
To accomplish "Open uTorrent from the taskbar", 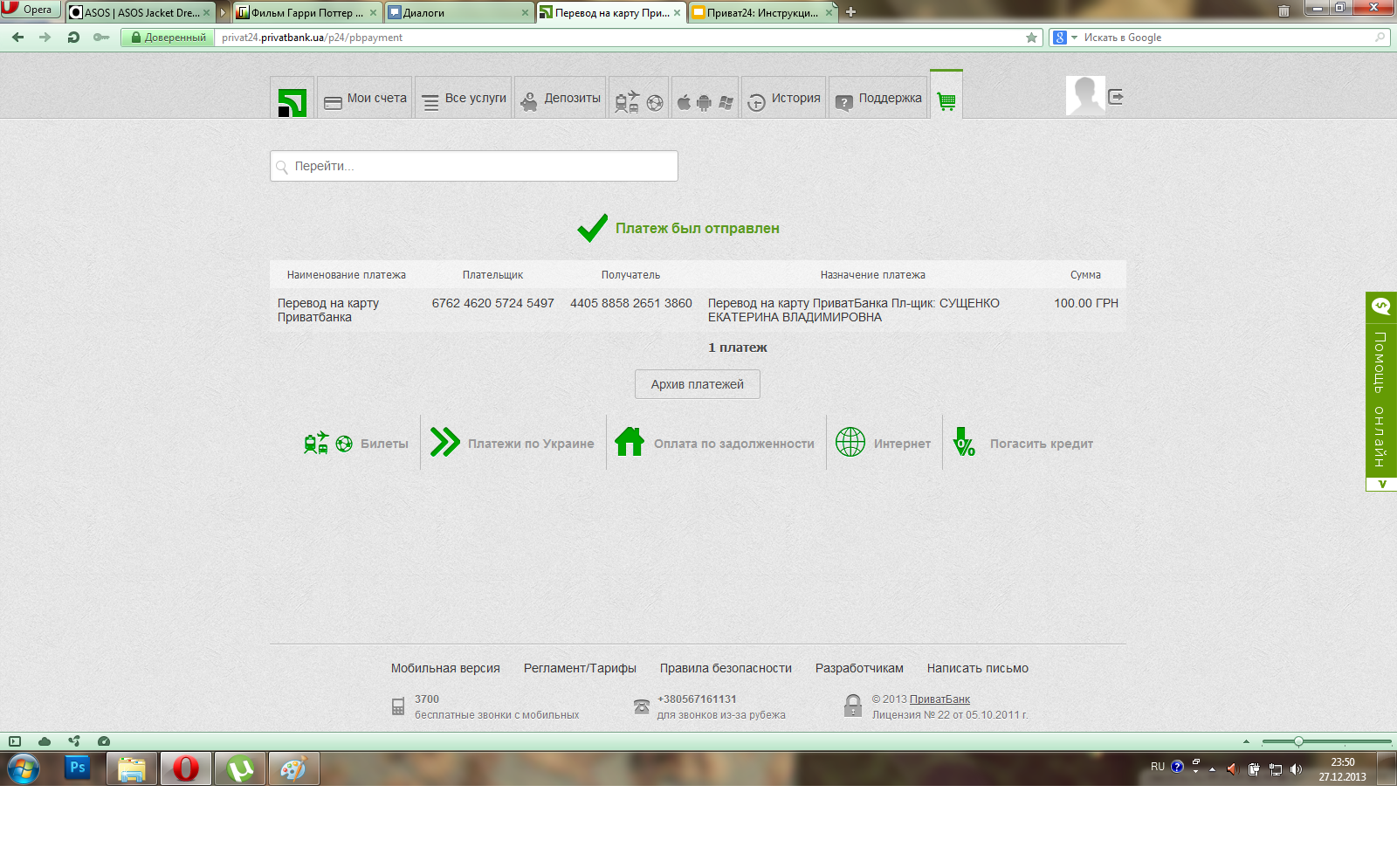I will coord(240,768).
